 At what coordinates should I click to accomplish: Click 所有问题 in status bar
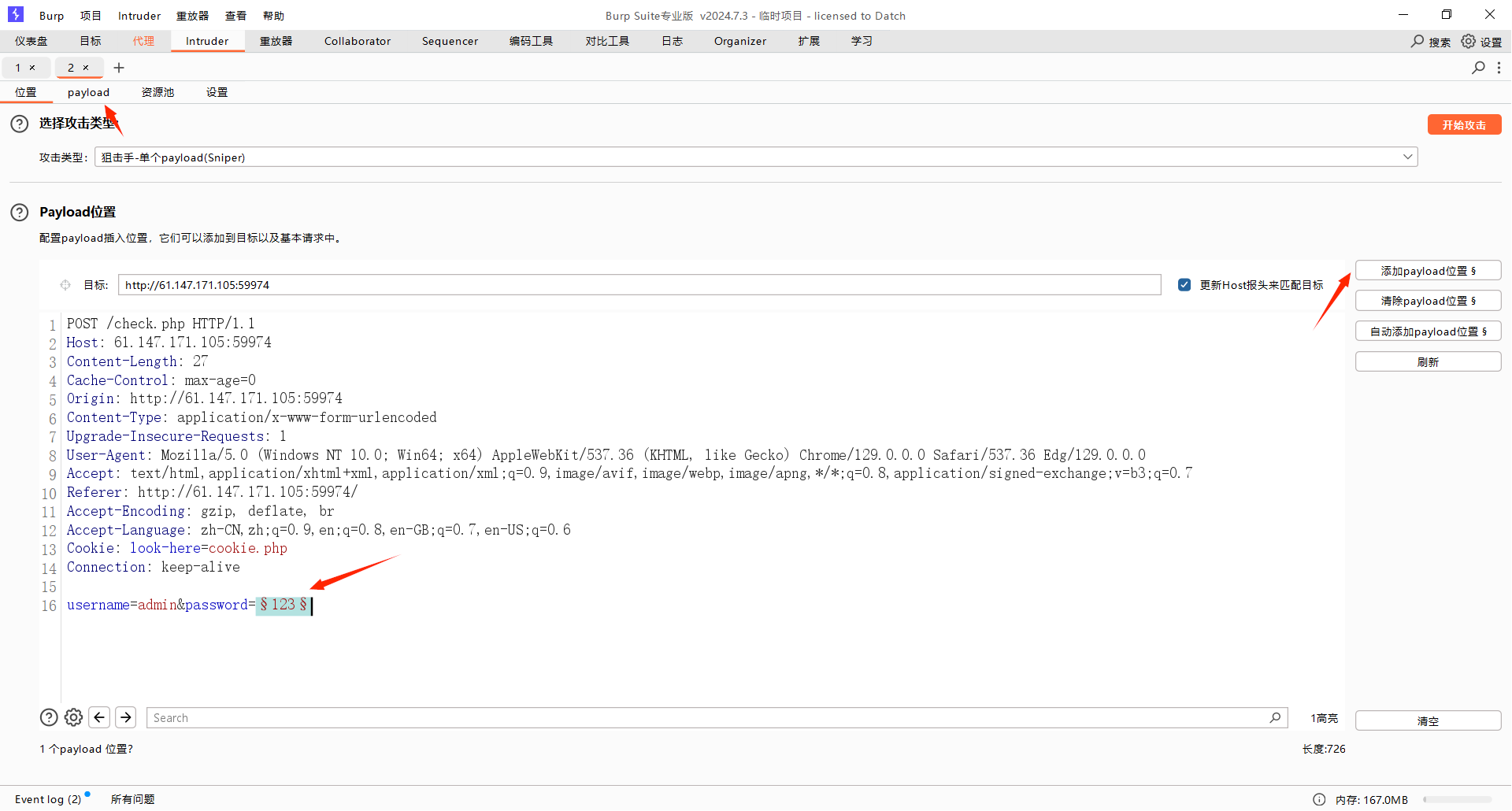point(132,799)
